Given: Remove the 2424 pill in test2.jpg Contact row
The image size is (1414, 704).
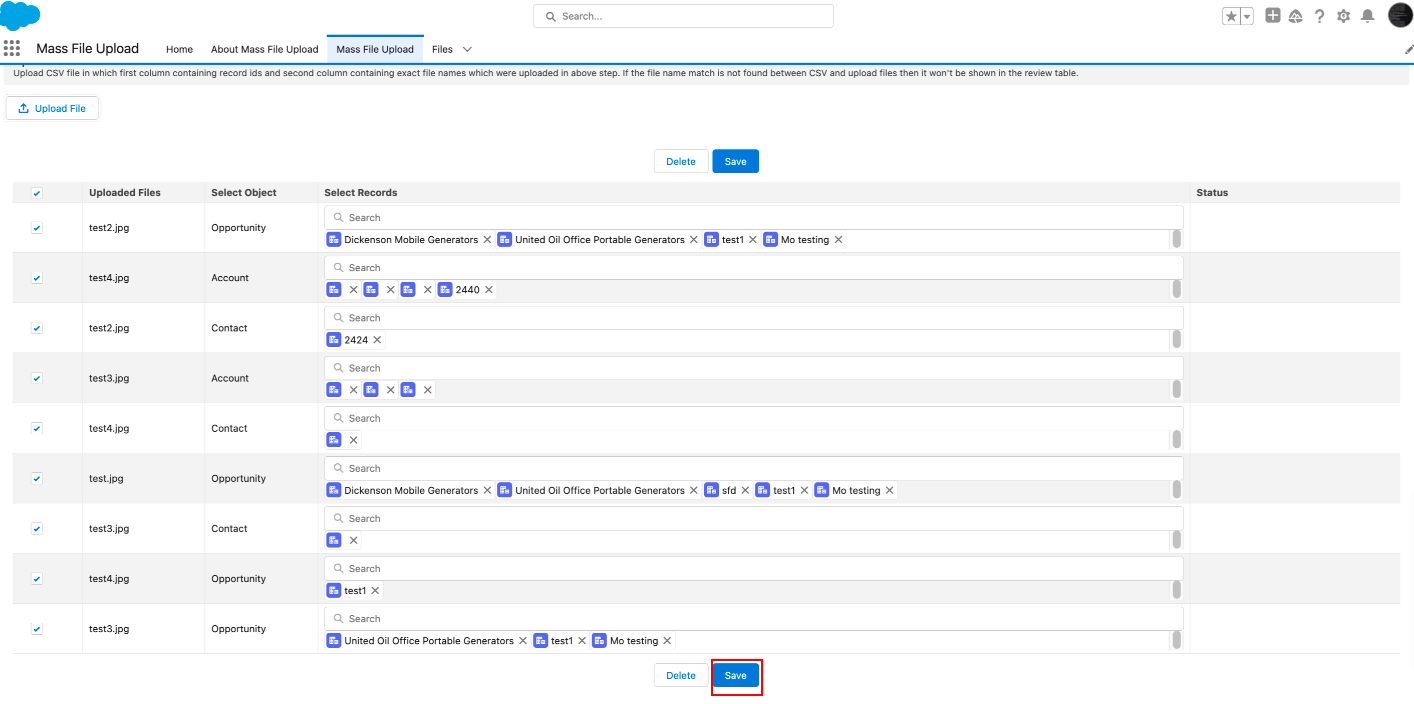Looking at the screenshot, I should coord(377,340).
